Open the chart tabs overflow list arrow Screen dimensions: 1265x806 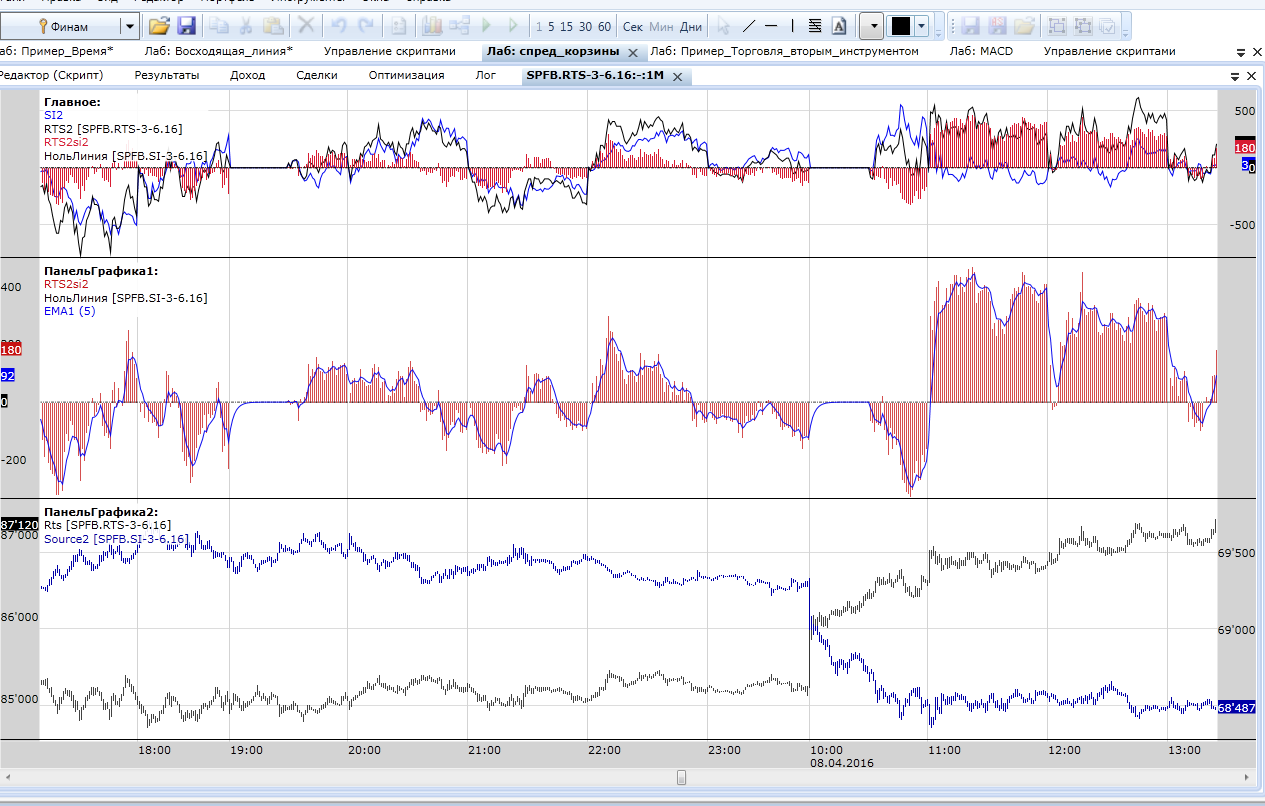coord(1235,76)
